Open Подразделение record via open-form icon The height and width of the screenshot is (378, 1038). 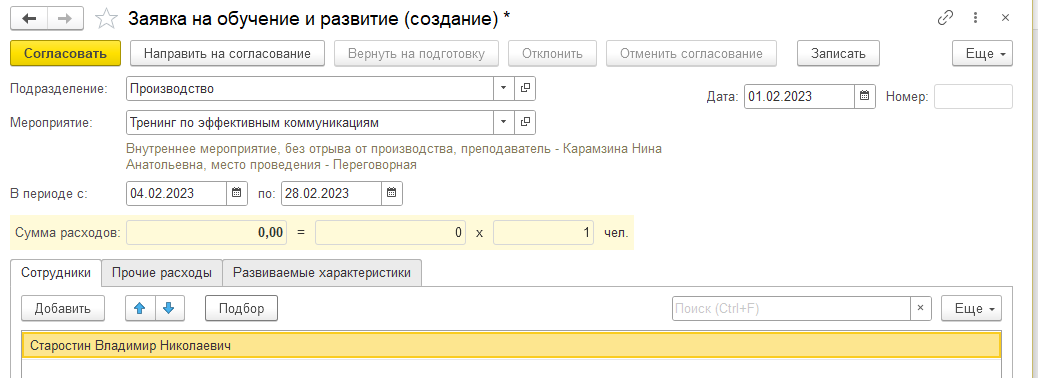(525, 88)
